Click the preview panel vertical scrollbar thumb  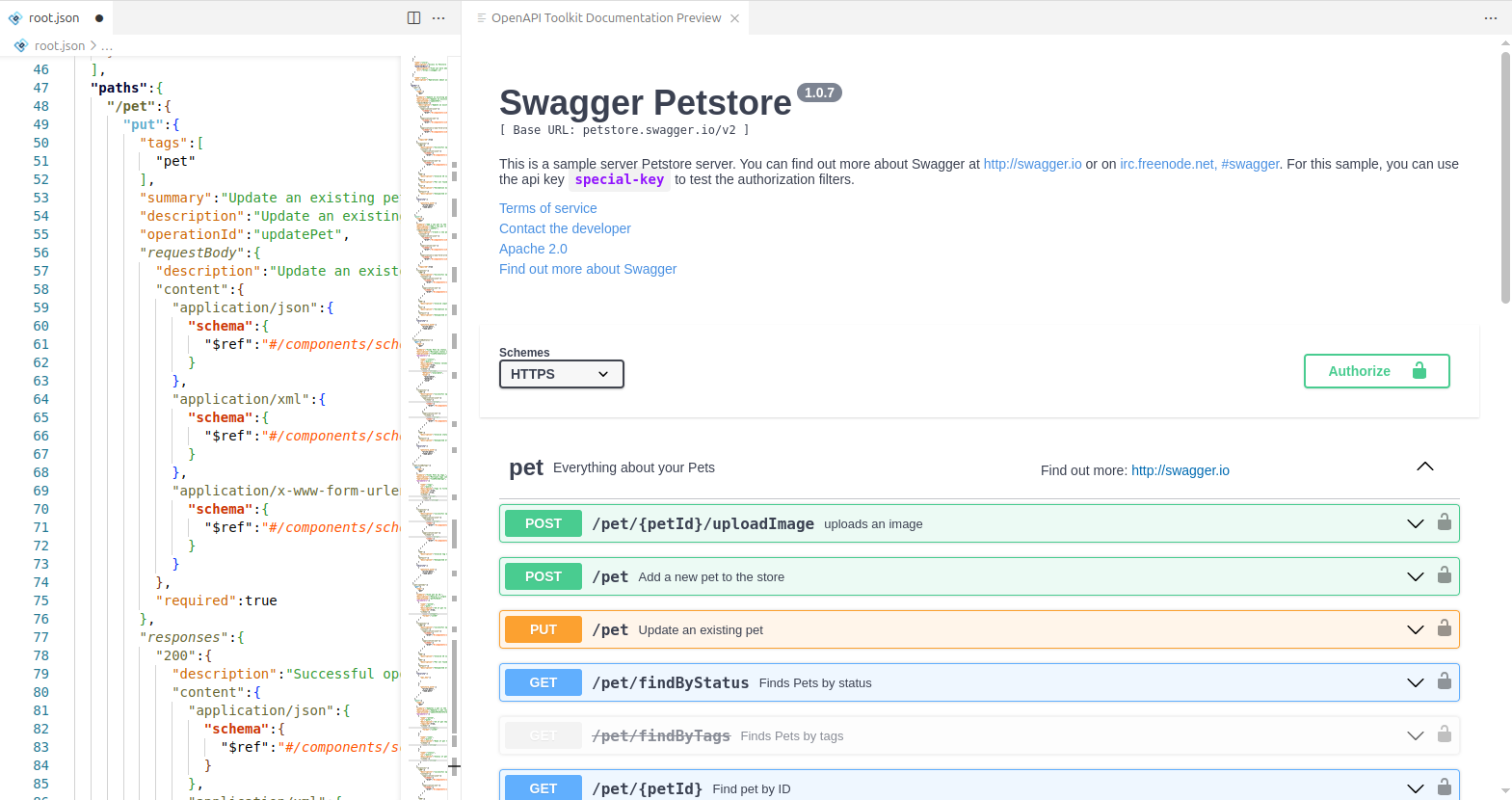1505,177
